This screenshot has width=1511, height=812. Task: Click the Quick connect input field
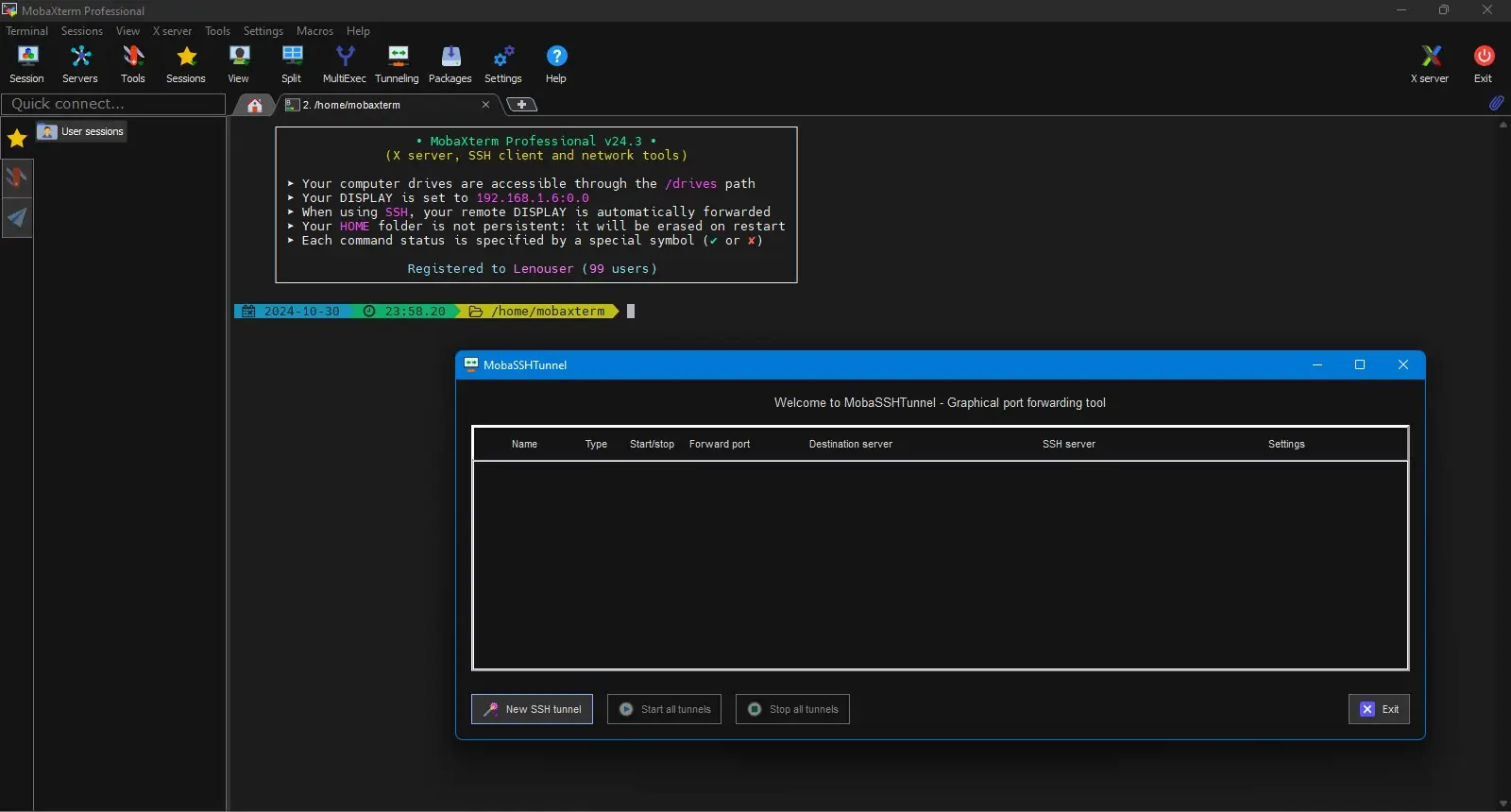coord(113,104)
